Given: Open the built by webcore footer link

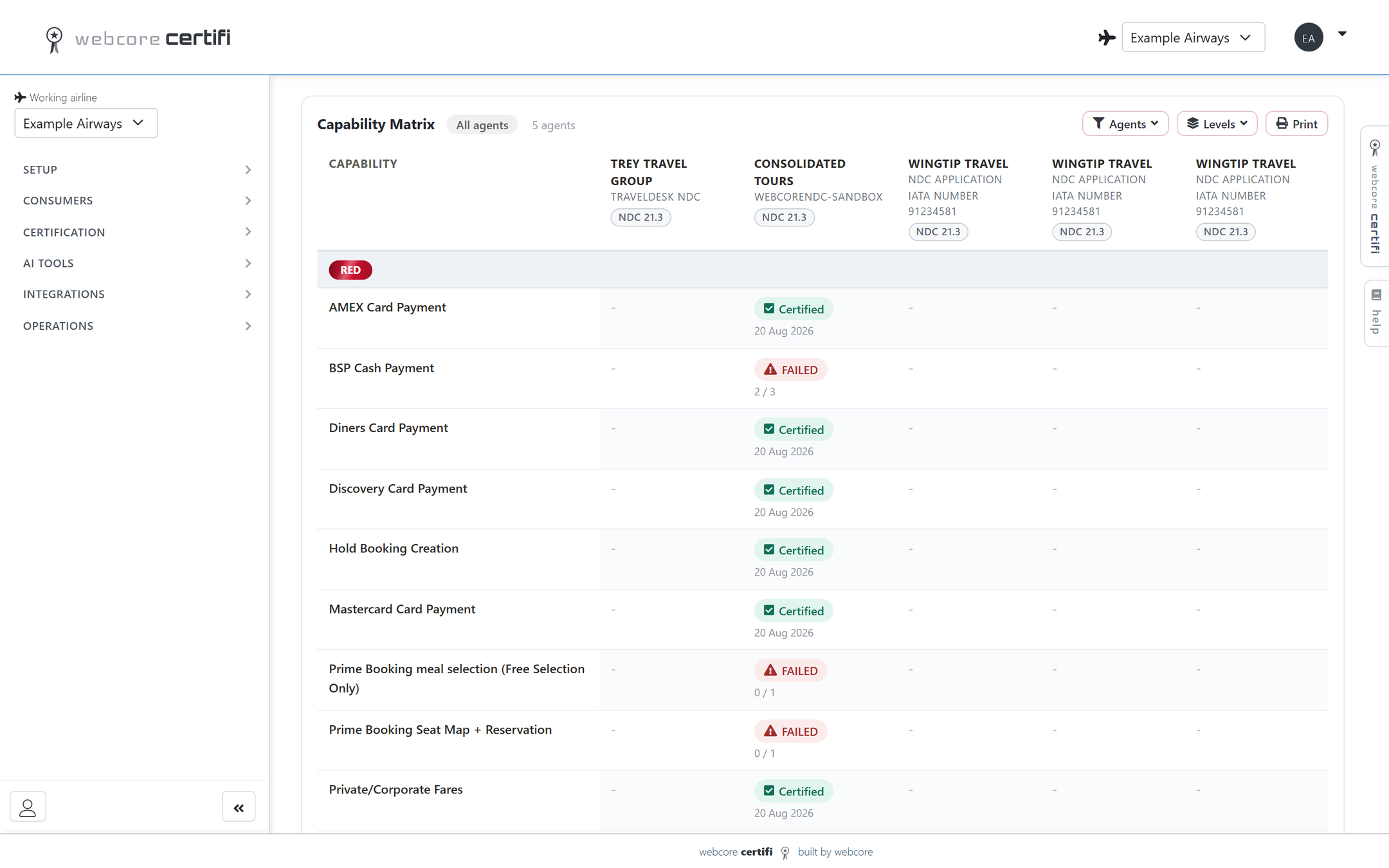Looking at the screenshot, I should pos(835,852).
